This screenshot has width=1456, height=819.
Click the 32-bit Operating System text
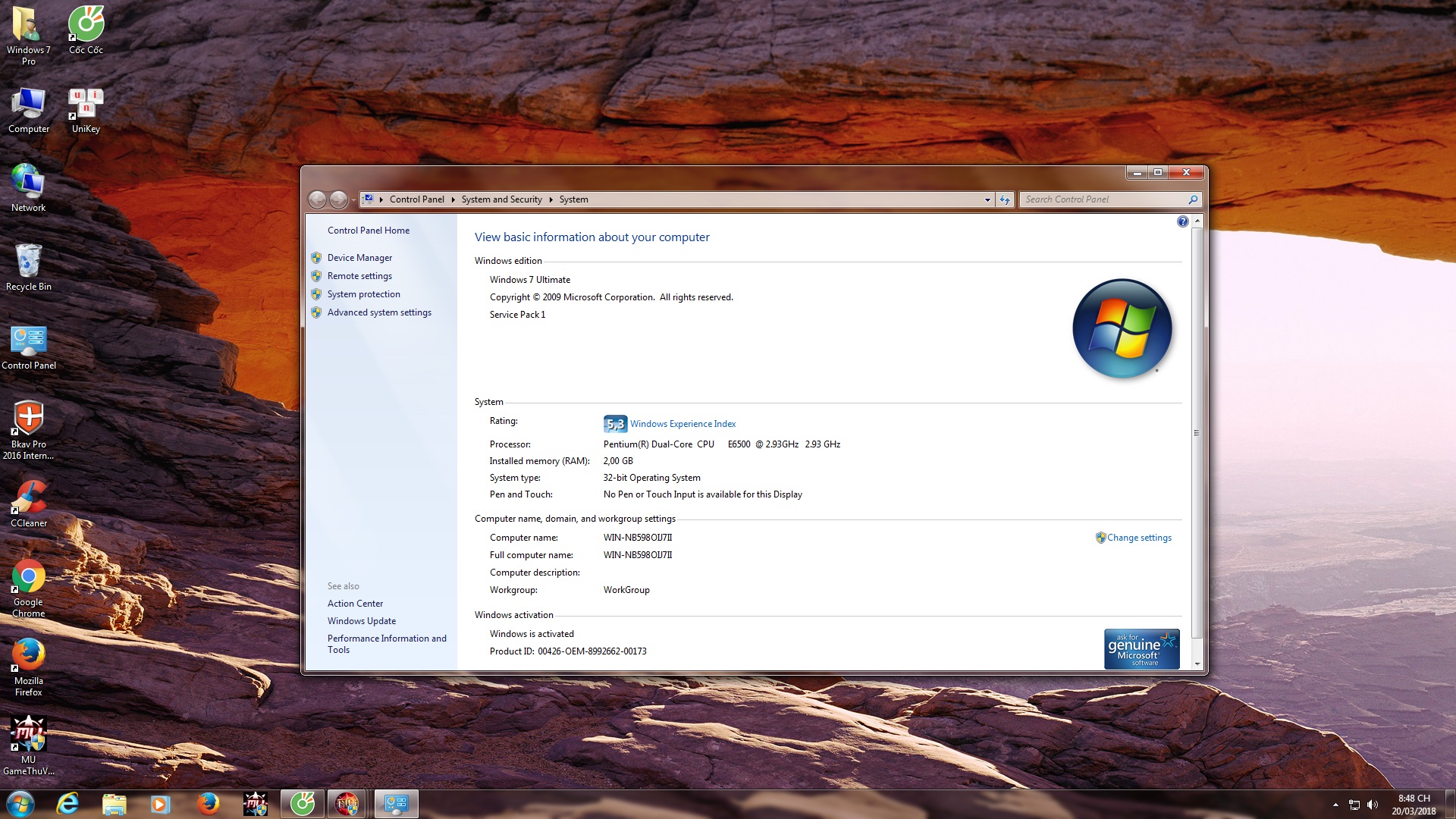[651, 478]
